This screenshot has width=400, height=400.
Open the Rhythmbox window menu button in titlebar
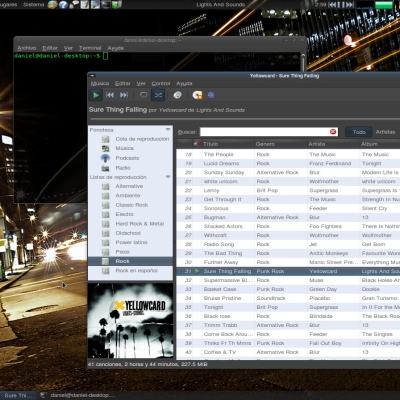92,76
